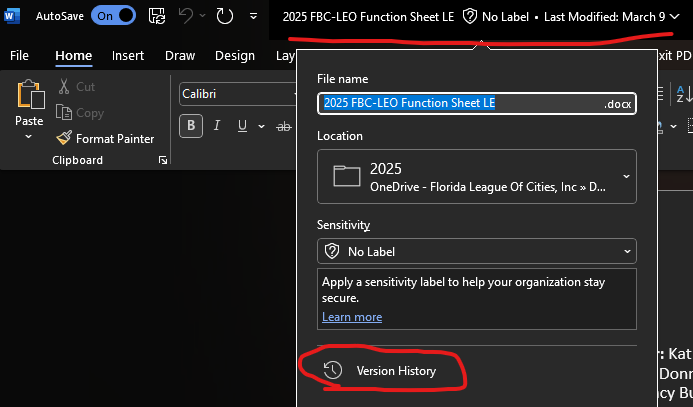Image resolution: width=693 pixels, height=407 pixels.
Task: Toggle Italic formatting
Action: tap(216, 125)
